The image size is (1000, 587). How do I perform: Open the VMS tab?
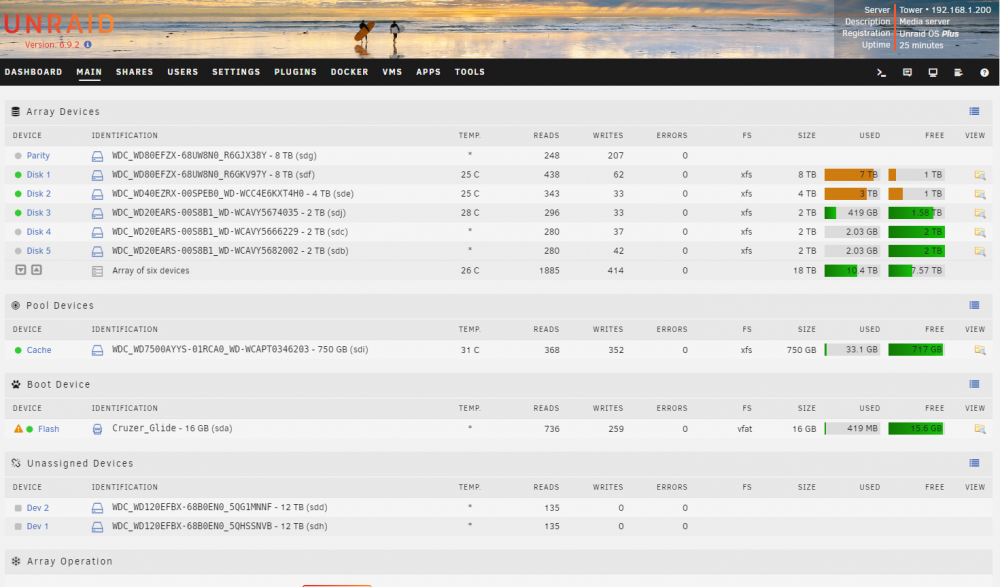coord(392,72)
